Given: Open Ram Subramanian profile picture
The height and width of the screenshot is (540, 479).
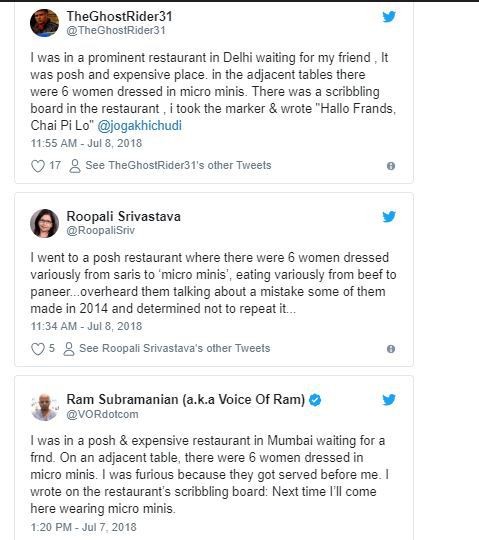Looking at the screenshot, I should tap(44, 407).
